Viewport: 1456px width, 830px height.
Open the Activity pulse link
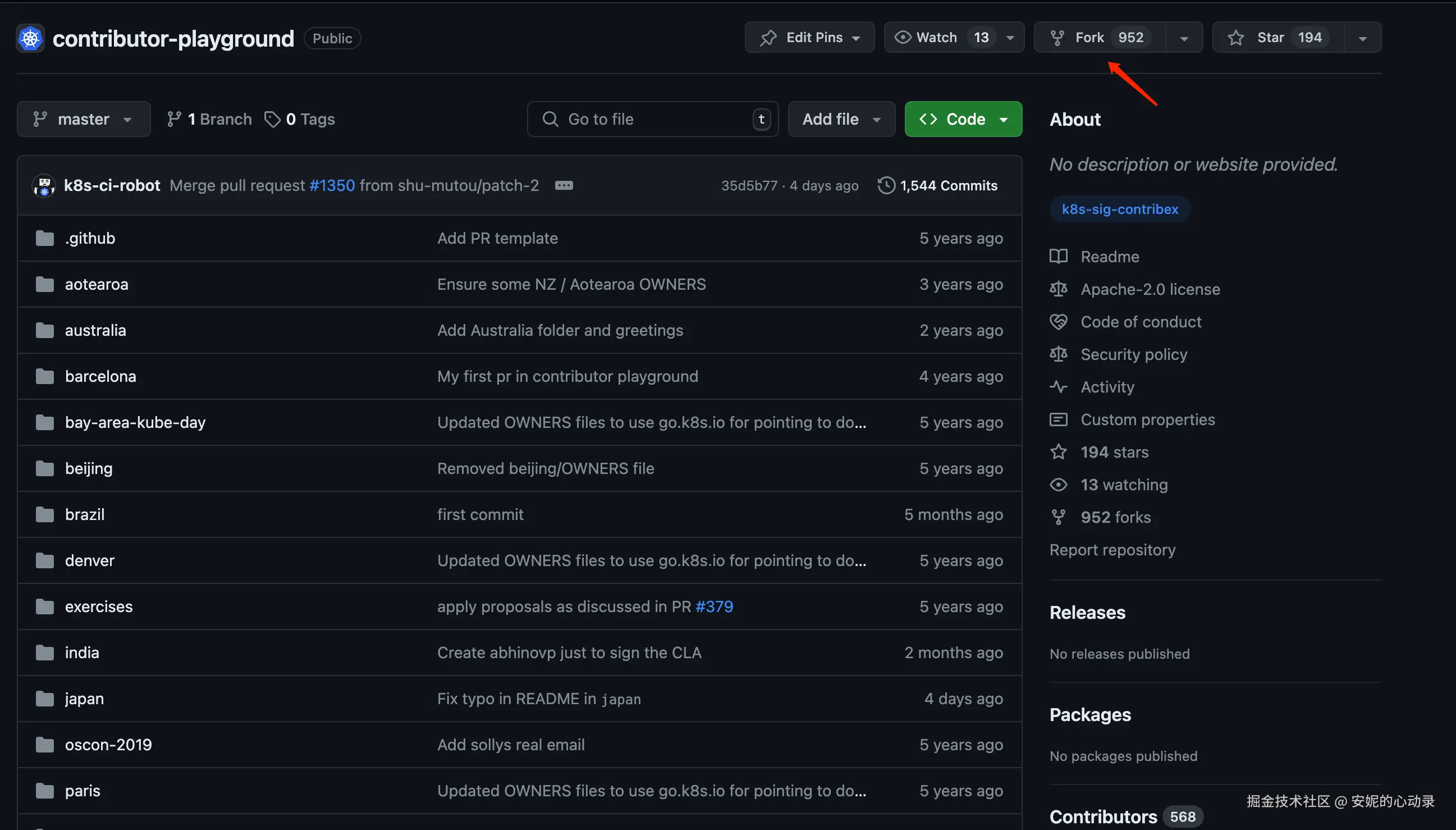click(x=1107, y=387)
